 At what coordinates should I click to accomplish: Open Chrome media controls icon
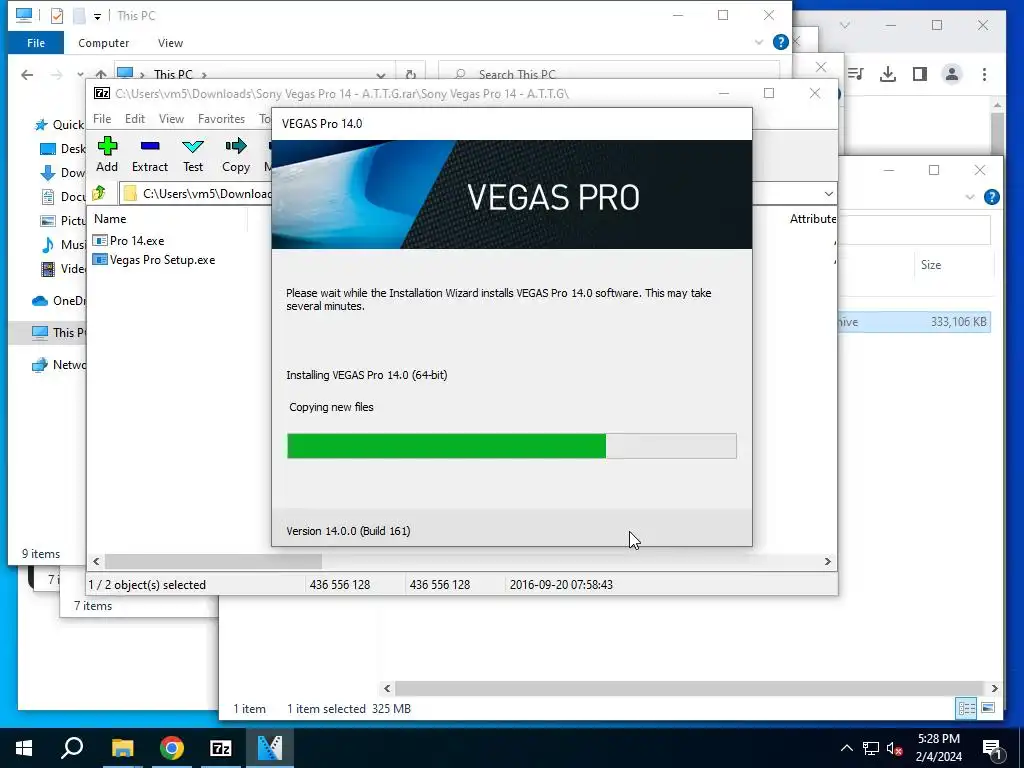pyautogui.click(x=856, y=74)
